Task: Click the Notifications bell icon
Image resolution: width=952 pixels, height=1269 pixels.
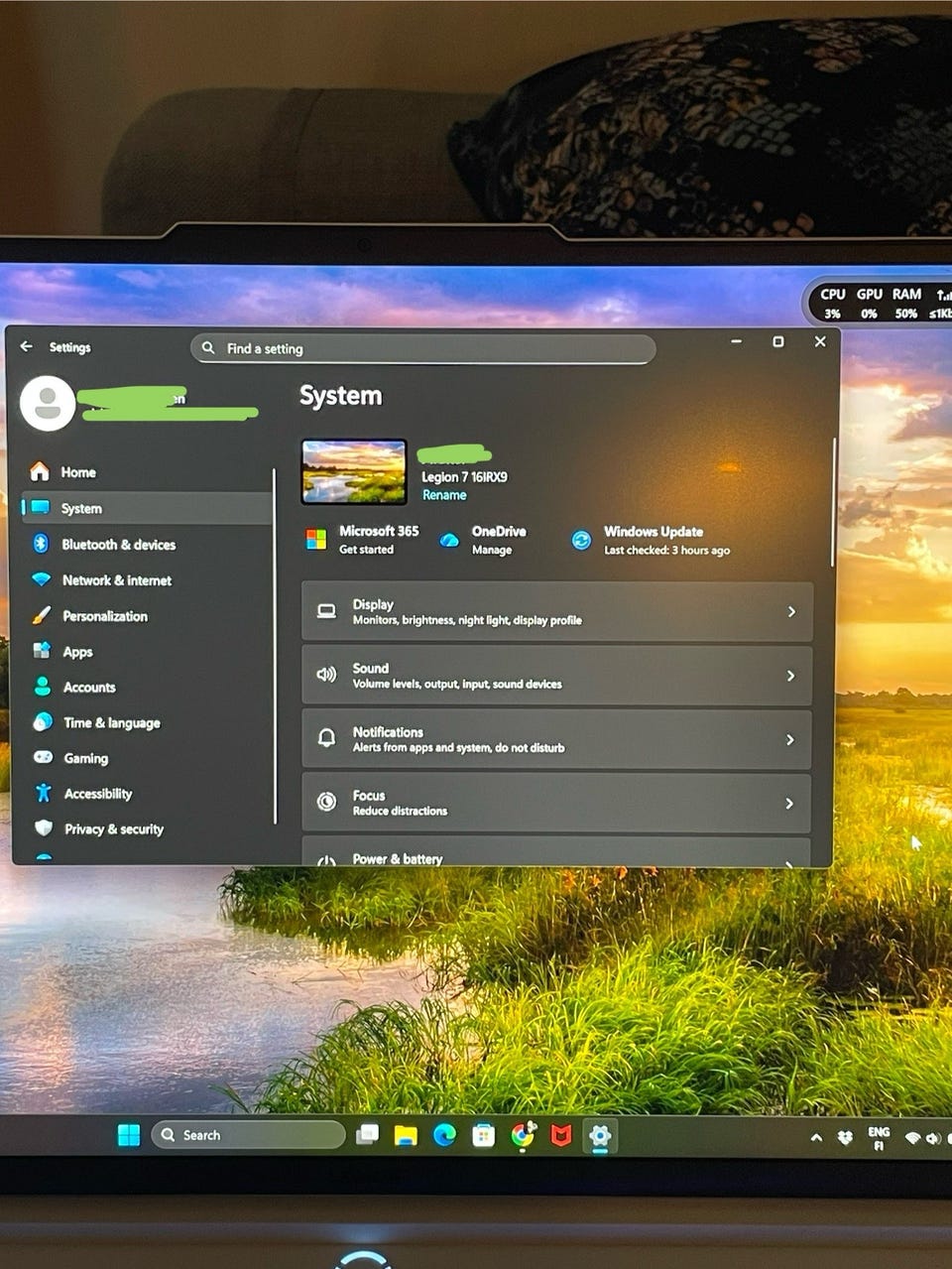Action: (x=326, y=738)
